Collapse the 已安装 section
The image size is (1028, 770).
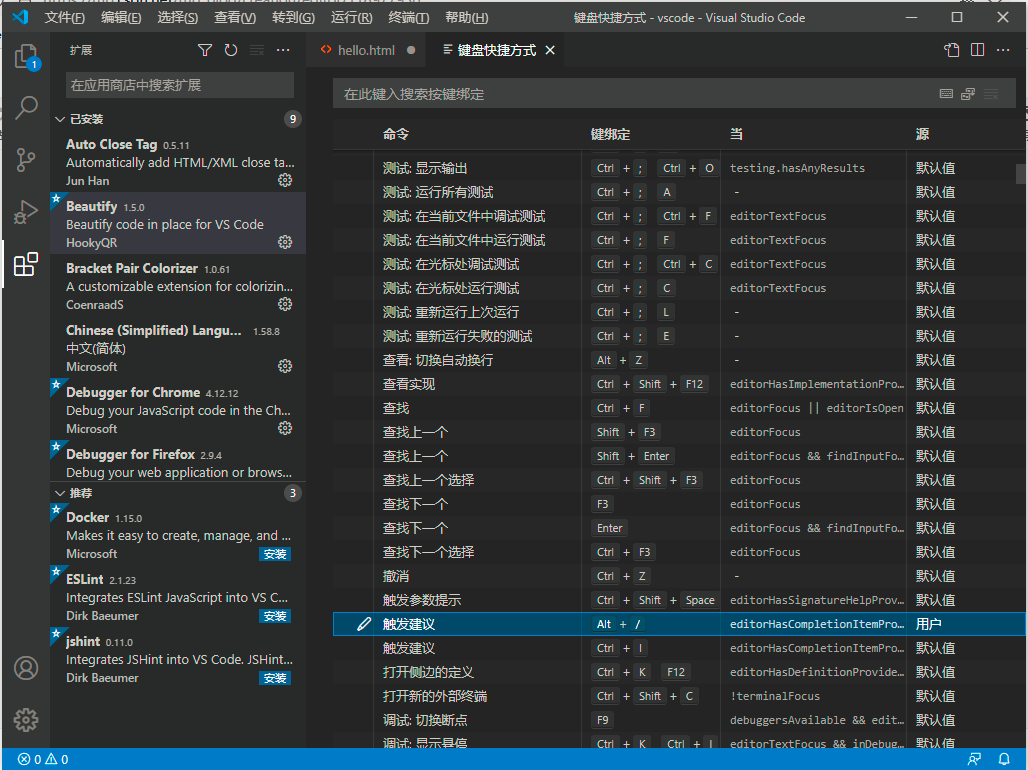pos(60,119)
